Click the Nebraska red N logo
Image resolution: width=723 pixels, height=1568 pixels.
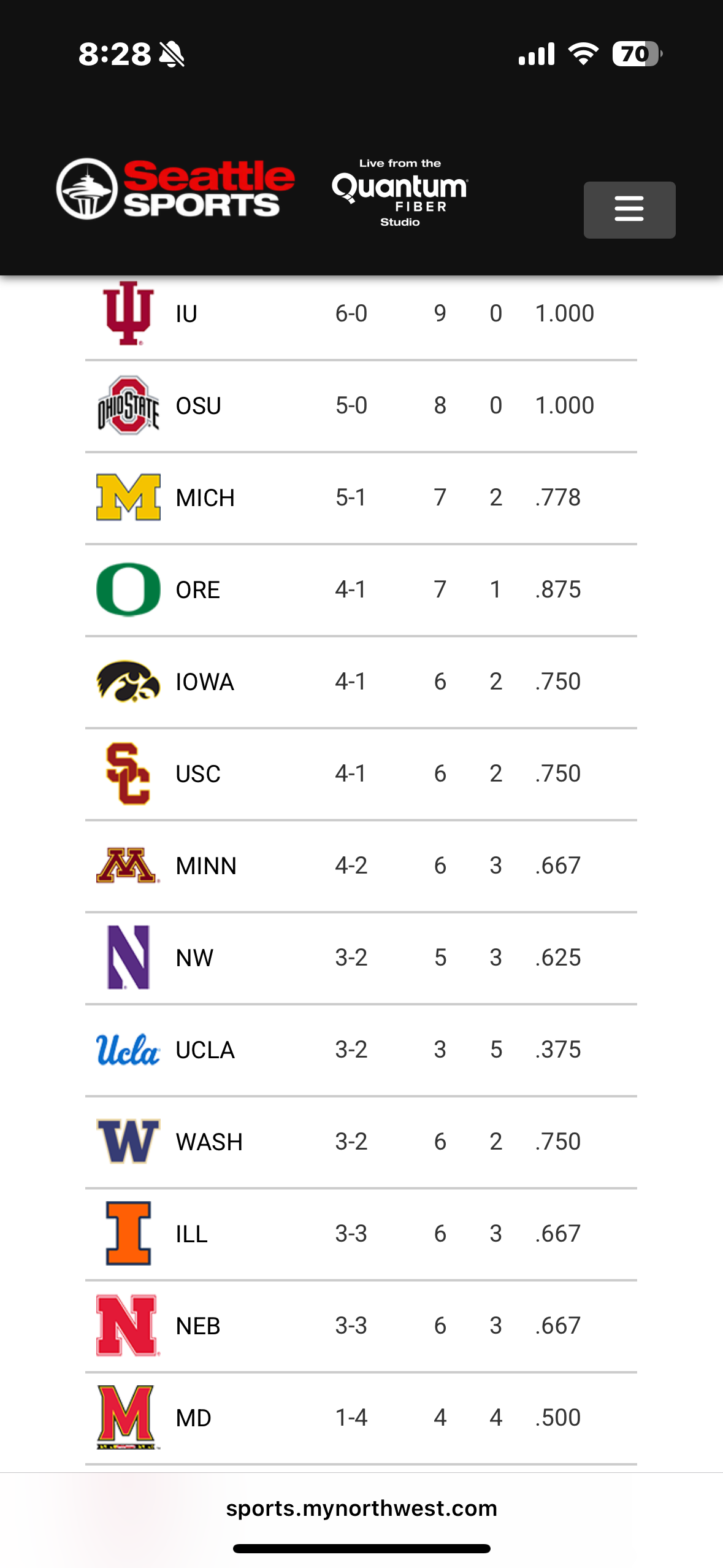(x=128, y=1326)
